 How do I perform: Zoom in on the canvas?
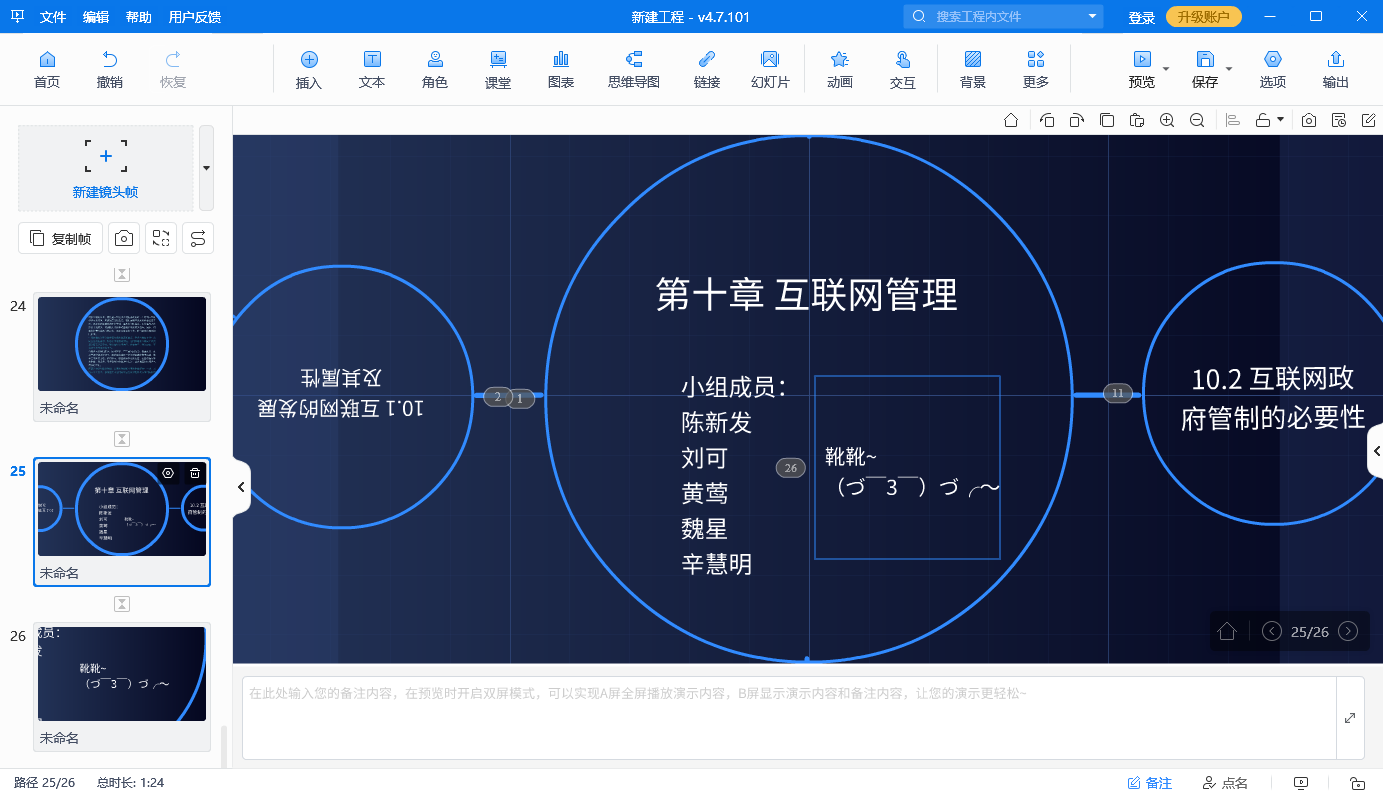pyautogui.click(x=1167, y=120)
